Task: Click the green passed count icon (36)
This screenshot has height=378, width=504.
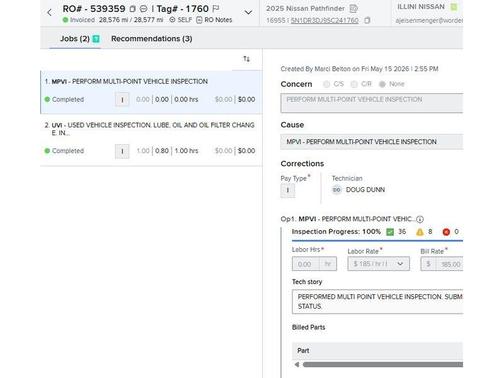Action: 390,232
